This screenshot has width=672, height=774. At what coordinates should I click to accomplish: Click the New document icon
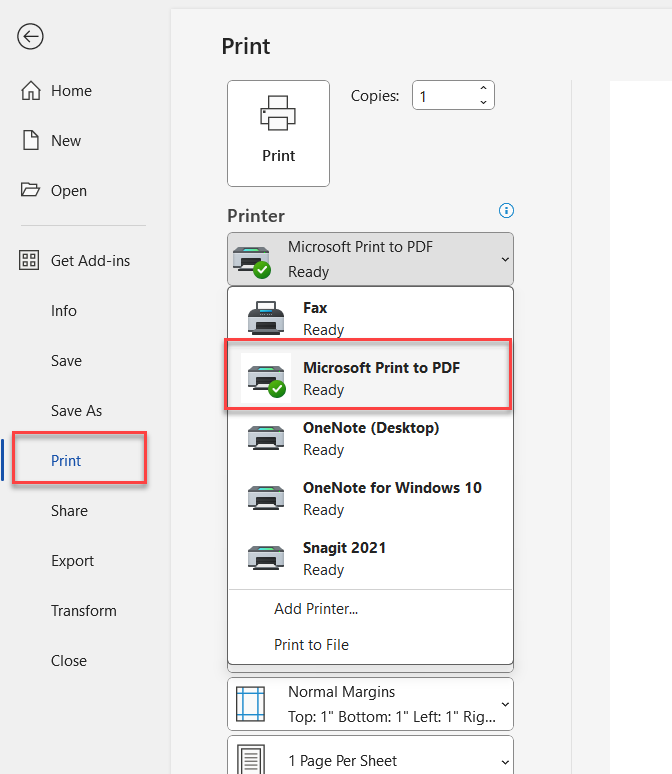tap(31, 140)
